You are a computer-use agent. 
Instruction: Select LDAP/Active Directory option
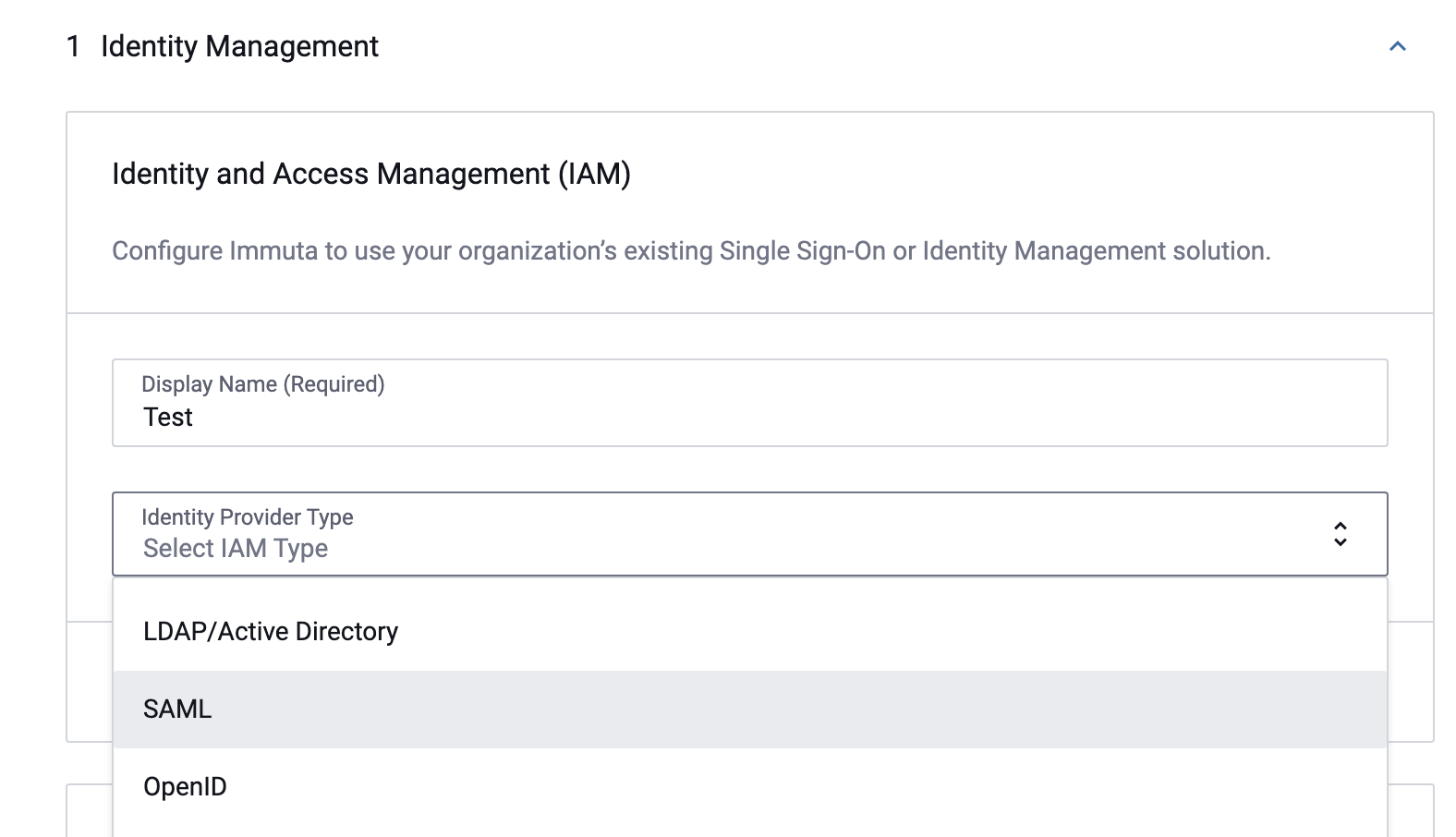point(749,632)
